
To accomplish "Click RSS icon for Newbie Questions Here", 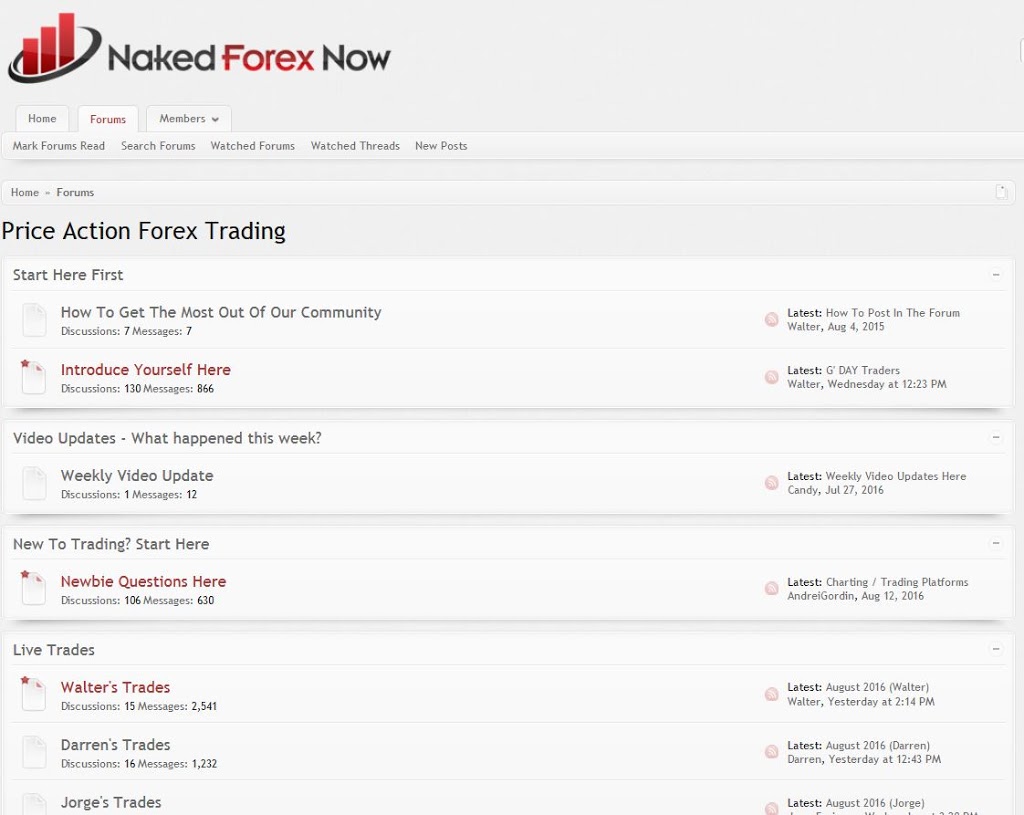I will [x=771, y=588].
